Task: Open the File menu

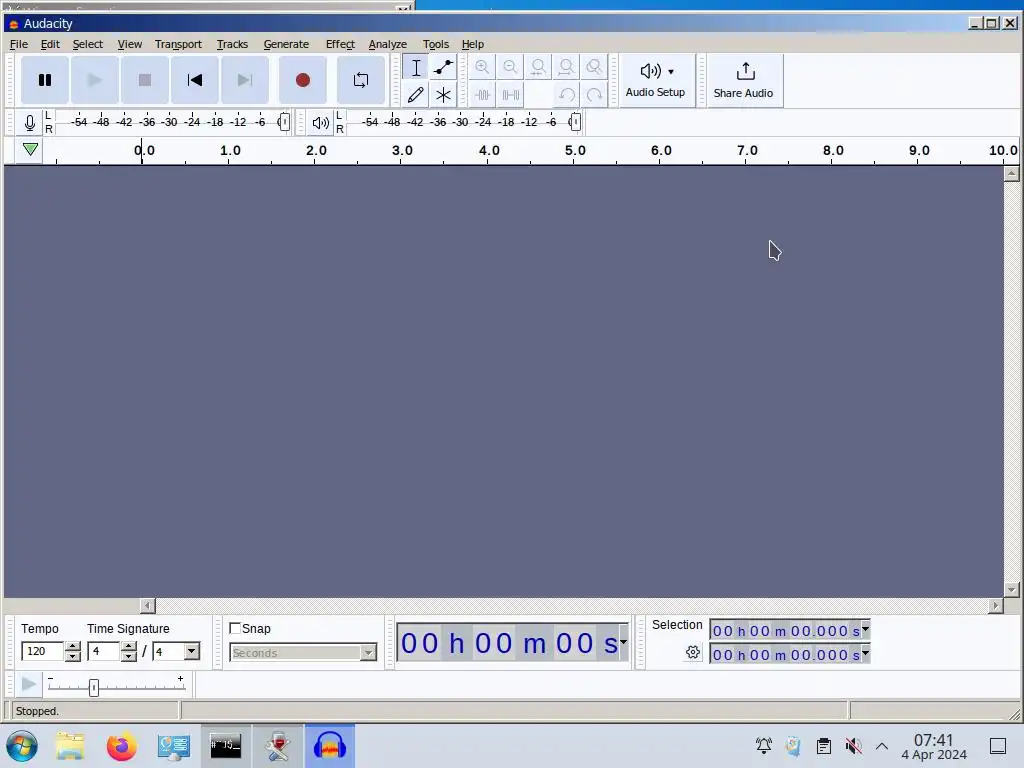Action: [18, 44]
